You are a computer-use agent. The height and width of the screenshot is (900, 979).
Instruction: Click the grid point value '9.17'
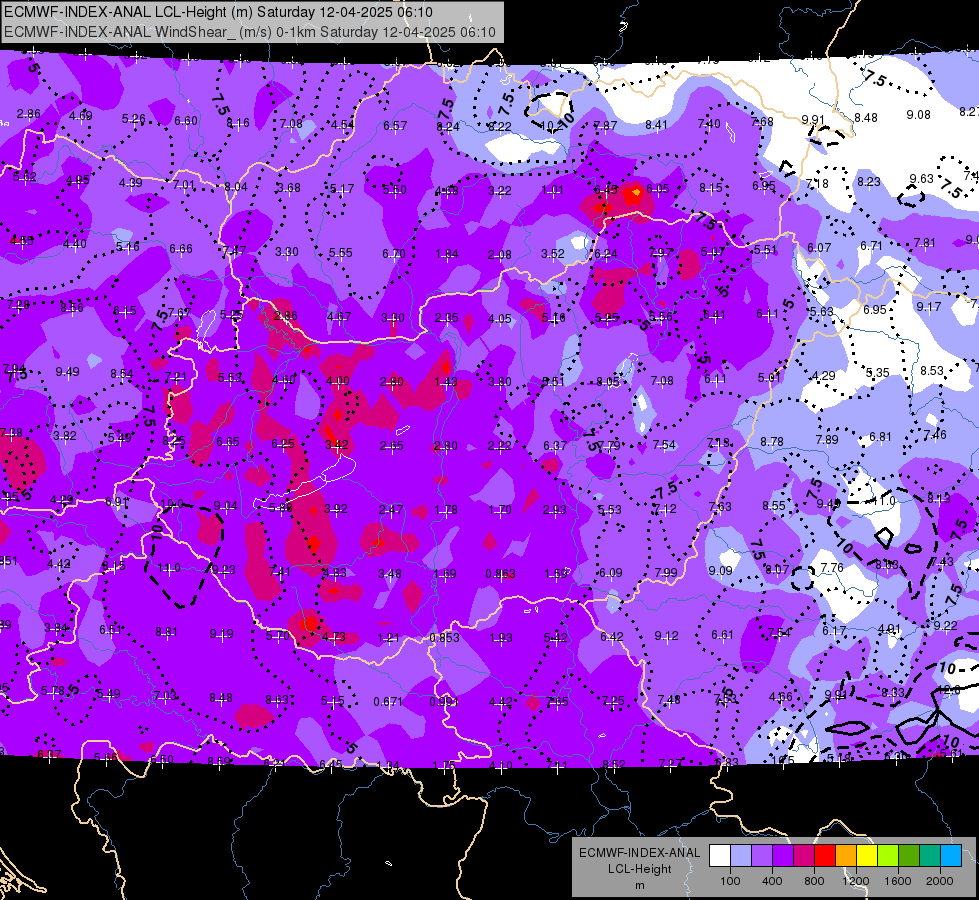click(928, 307)
